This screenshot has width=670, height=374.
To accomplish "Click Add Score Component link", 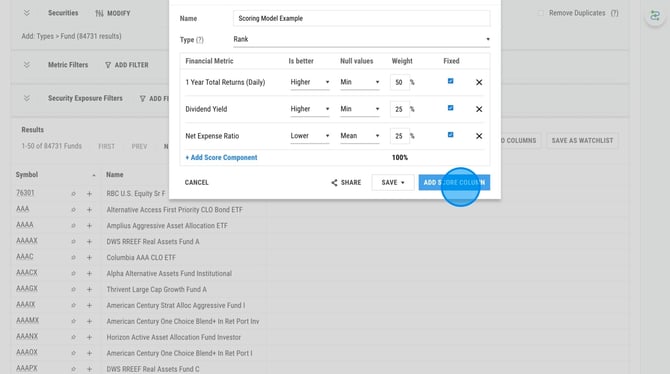I will [x=221, y=158].
